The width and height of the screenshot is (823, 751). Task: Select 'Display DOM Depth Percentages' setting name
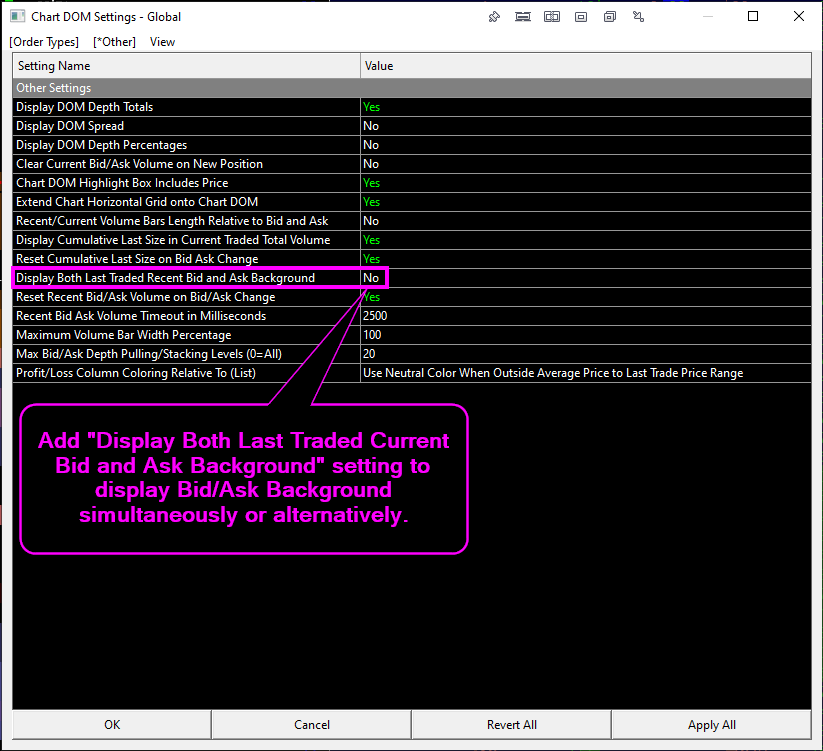pyautogui.click(x=186, y=145)
